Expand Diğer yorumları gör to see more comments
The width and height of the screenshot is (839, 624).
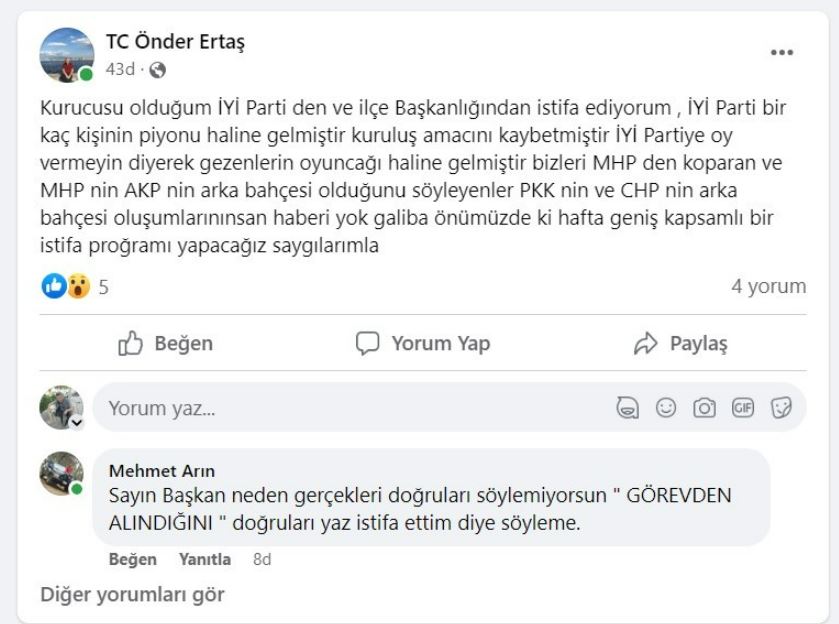[x=132, y=594]
